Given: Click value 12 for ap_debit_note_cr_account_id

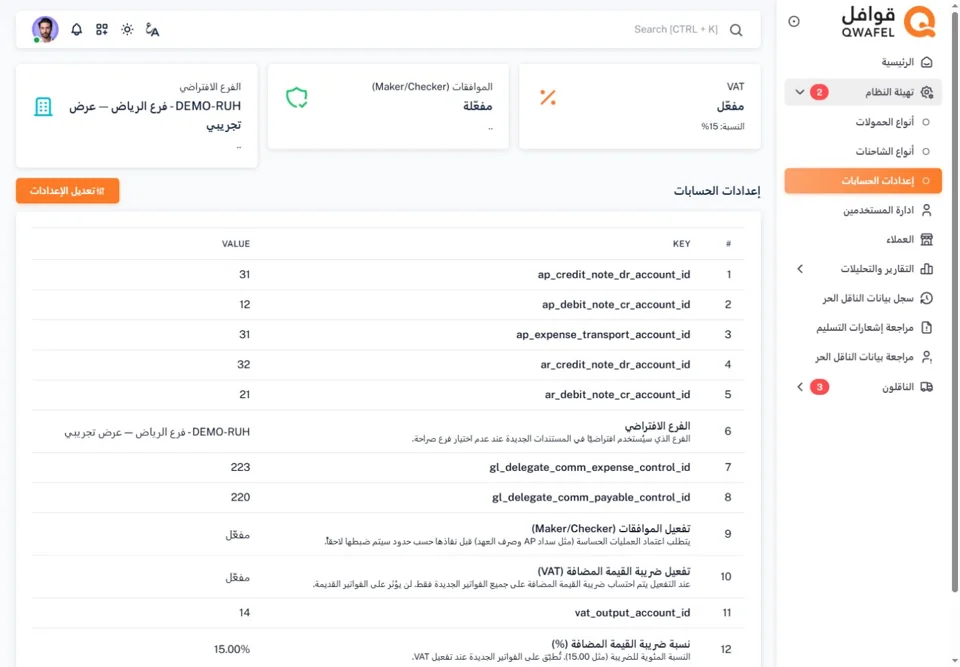Looking at the screenshot, I should pos(244,304).
